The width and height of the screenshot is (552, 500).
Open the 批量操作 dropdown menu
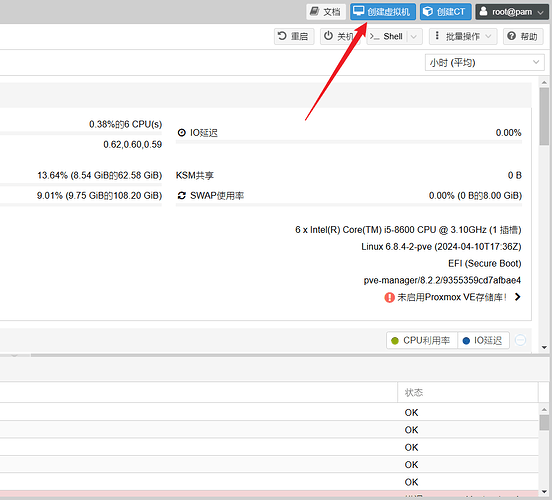pos(463,36)
